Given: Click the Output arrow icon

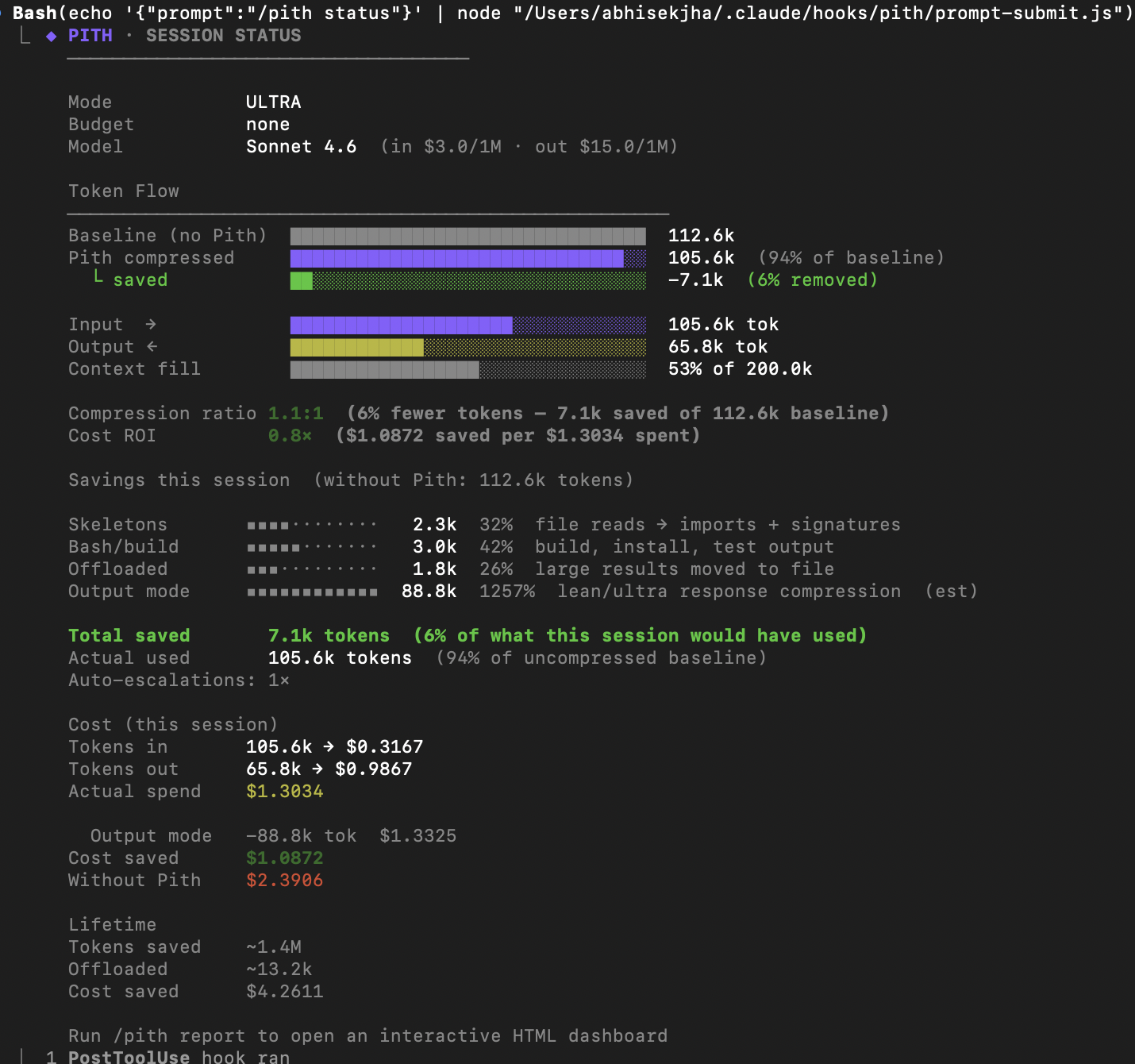Looking at the screenshot, I should pos(150,346).
